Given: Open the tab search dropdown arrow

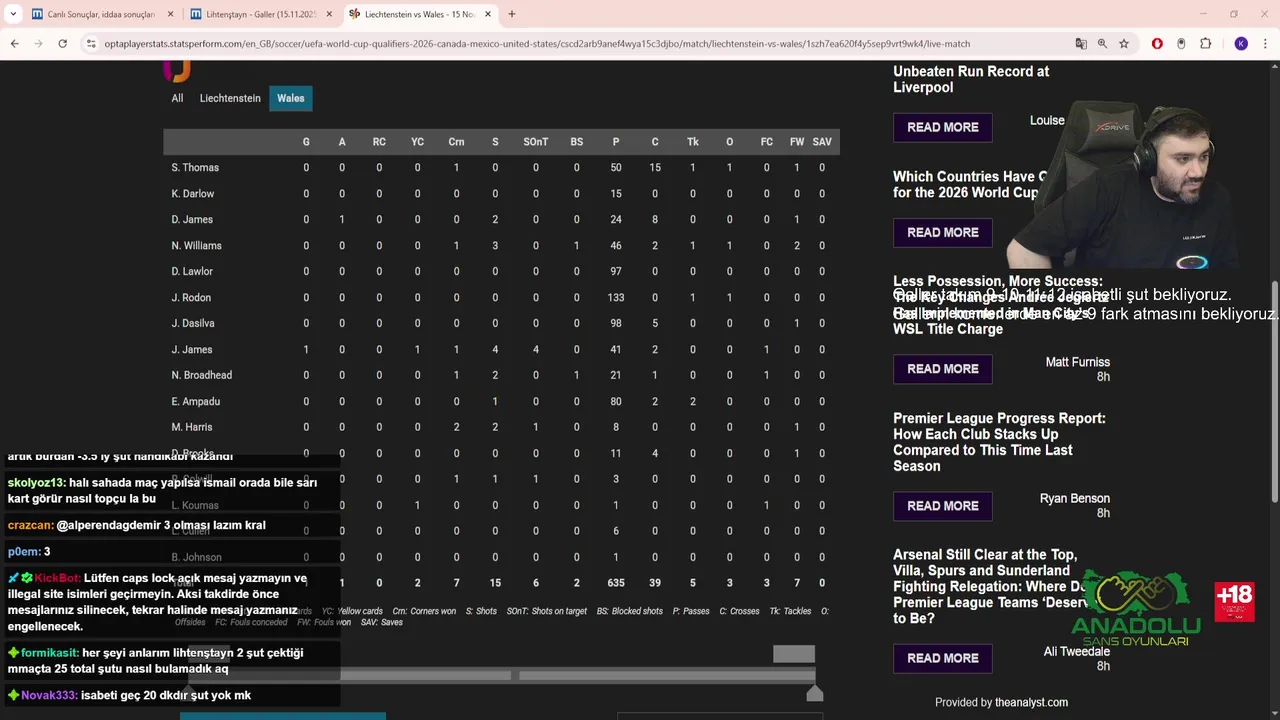Looking at the screenshot, I should [13, 14].
